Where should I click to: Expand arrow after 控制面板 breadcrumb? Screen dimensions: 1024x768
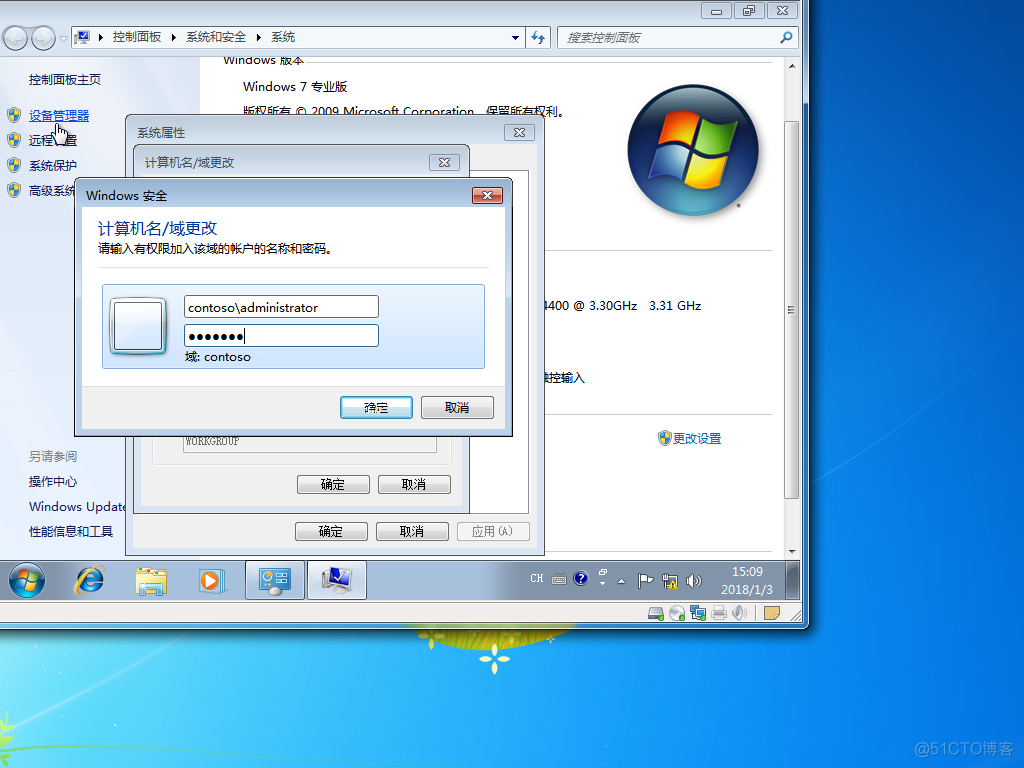tap(174, 37)
